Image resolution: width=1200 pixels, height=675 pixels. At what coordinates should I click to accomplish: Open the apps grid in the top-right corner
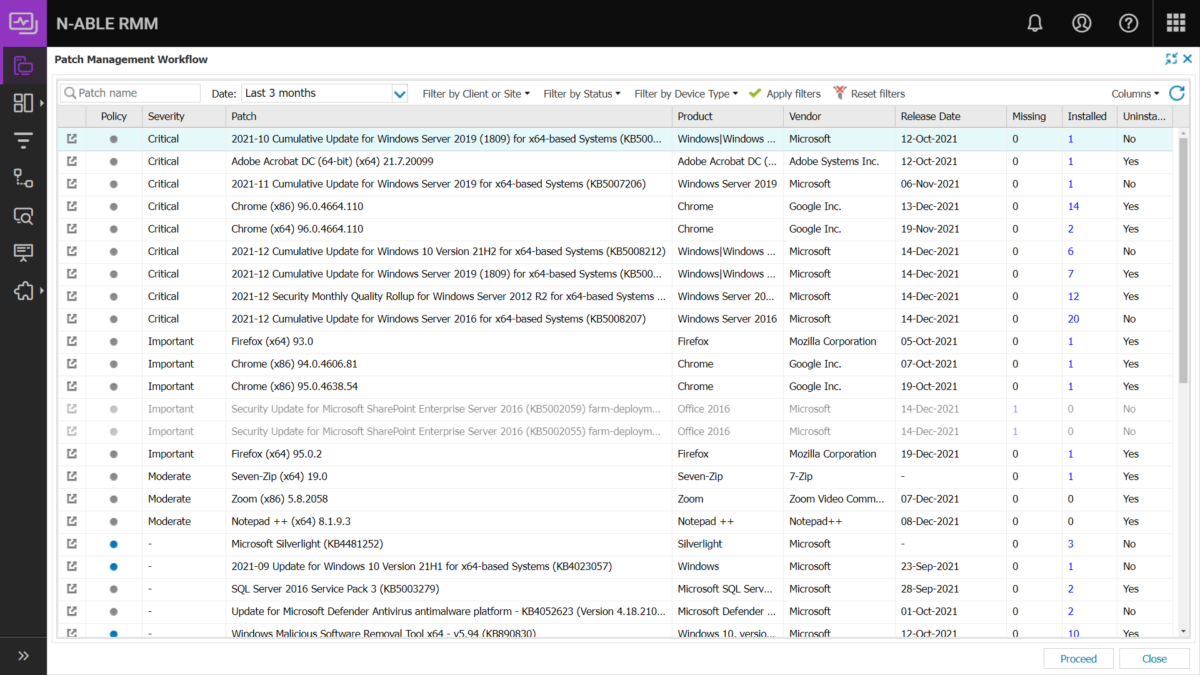coord(1173,22)
